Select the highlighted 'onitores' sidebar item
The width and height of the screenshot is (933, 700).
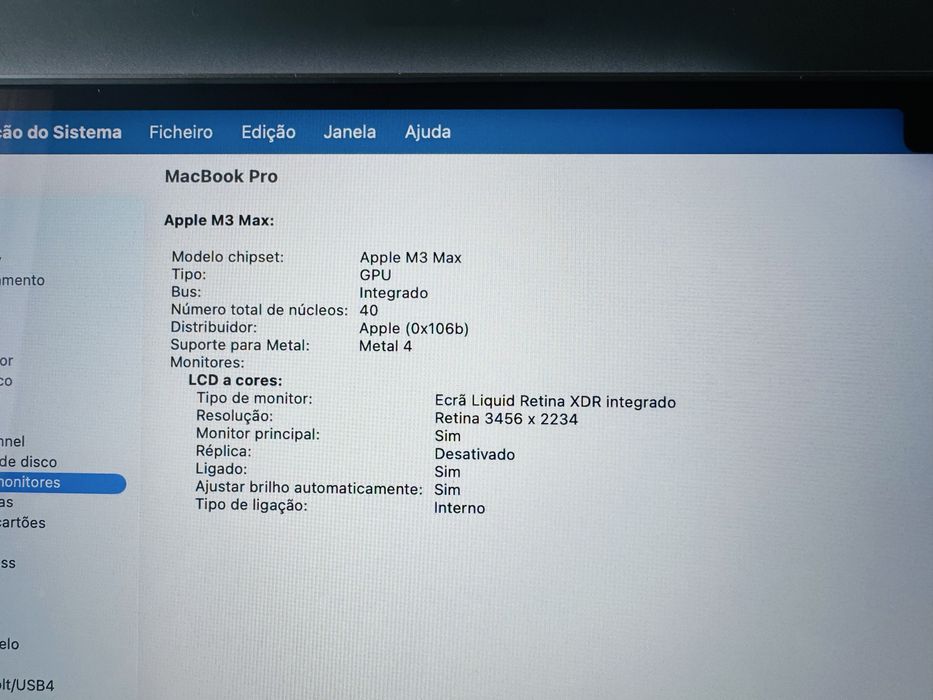point(62,483)
